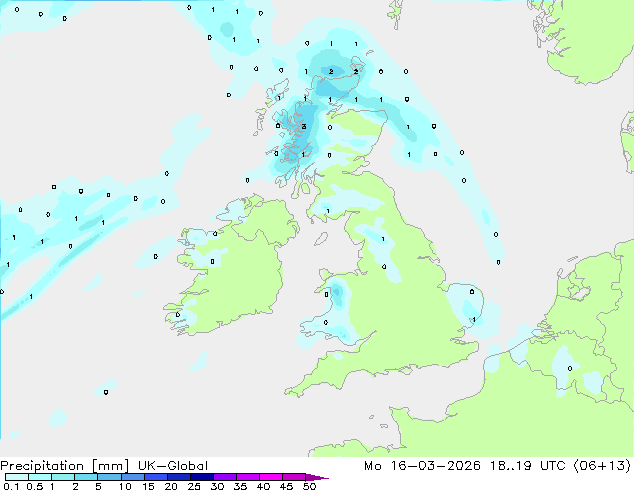Click the 25–30 mm dark navy swatch
Screen dimensions: 634x490
point(201,477)
